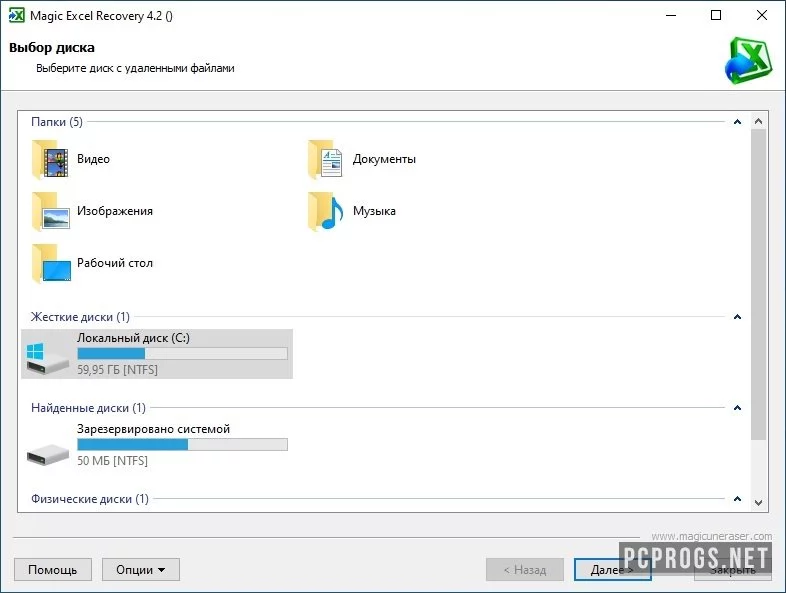Viewport: 786px width, 593px height.
Task: Click the scrollbar up arrow
Action: [x=758, y=121]
